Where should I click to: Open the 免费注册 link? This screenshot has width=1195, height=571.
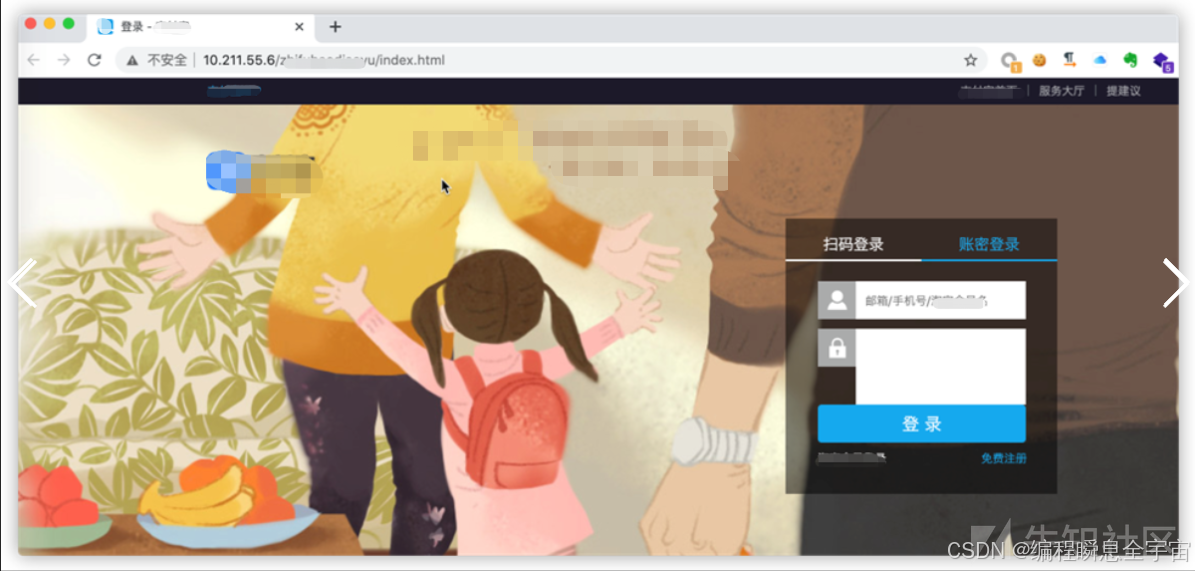click(x=1004, y=458)
